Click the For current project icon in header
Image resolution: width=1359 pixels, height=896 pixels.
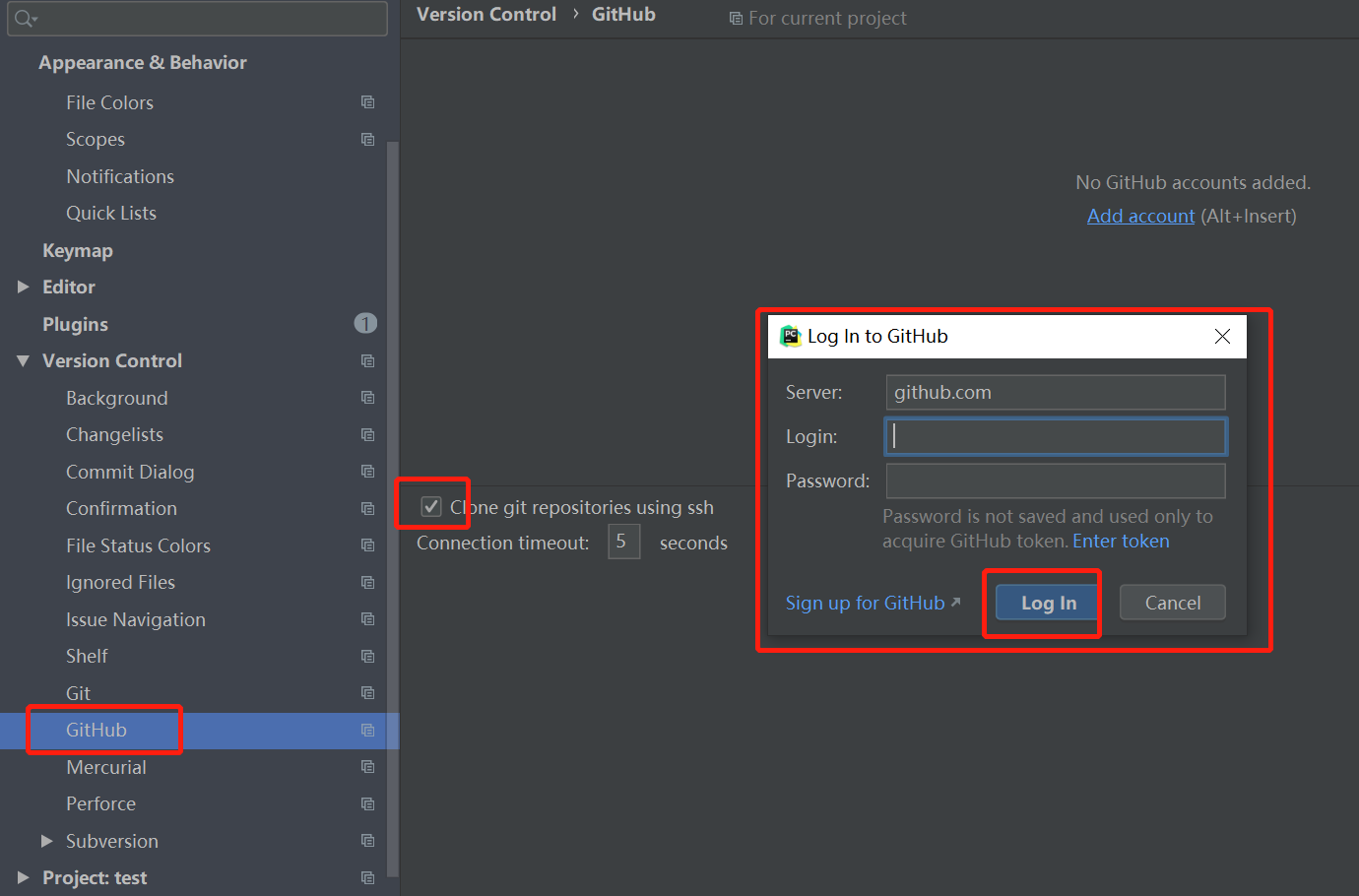[736, 19]
